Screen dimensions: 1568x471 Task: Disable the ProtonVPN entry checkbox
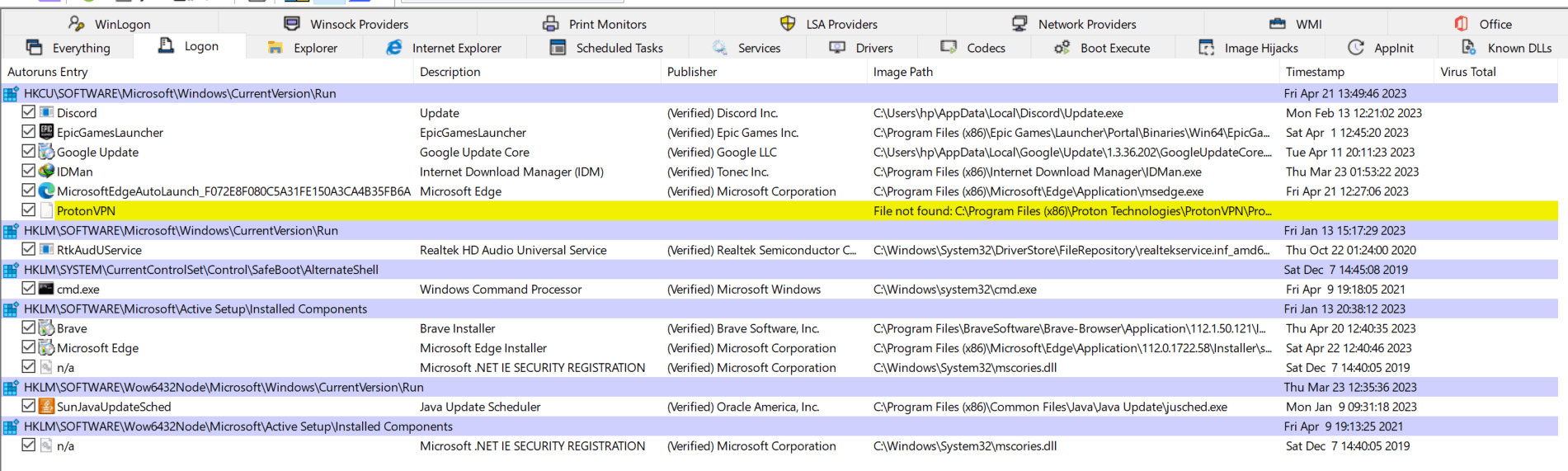coord(29,210)
